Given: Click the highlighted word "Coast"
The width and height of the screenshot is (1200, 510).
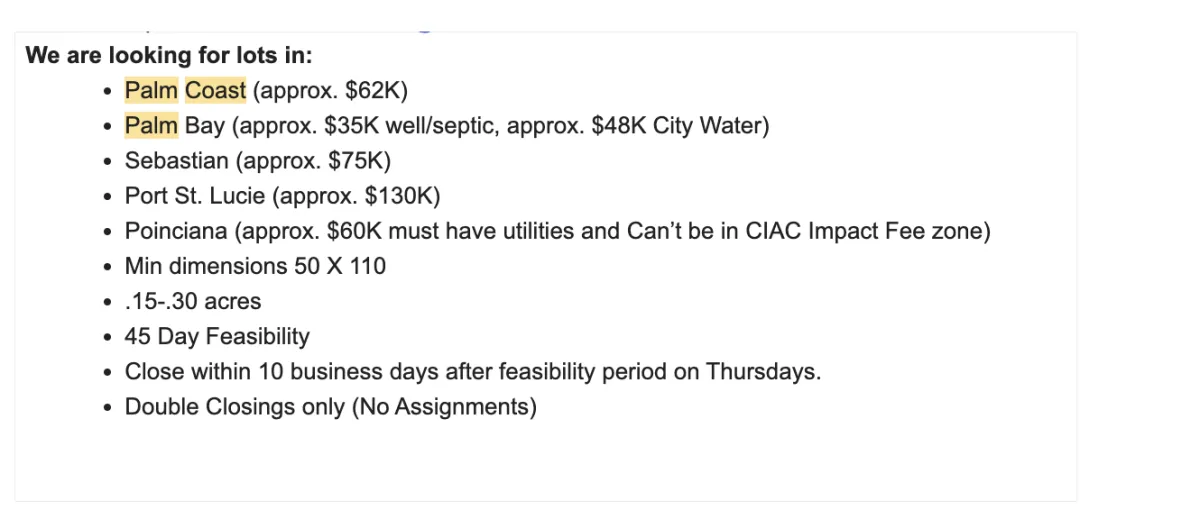Looking at the screenshot, I should coord(215,91).
